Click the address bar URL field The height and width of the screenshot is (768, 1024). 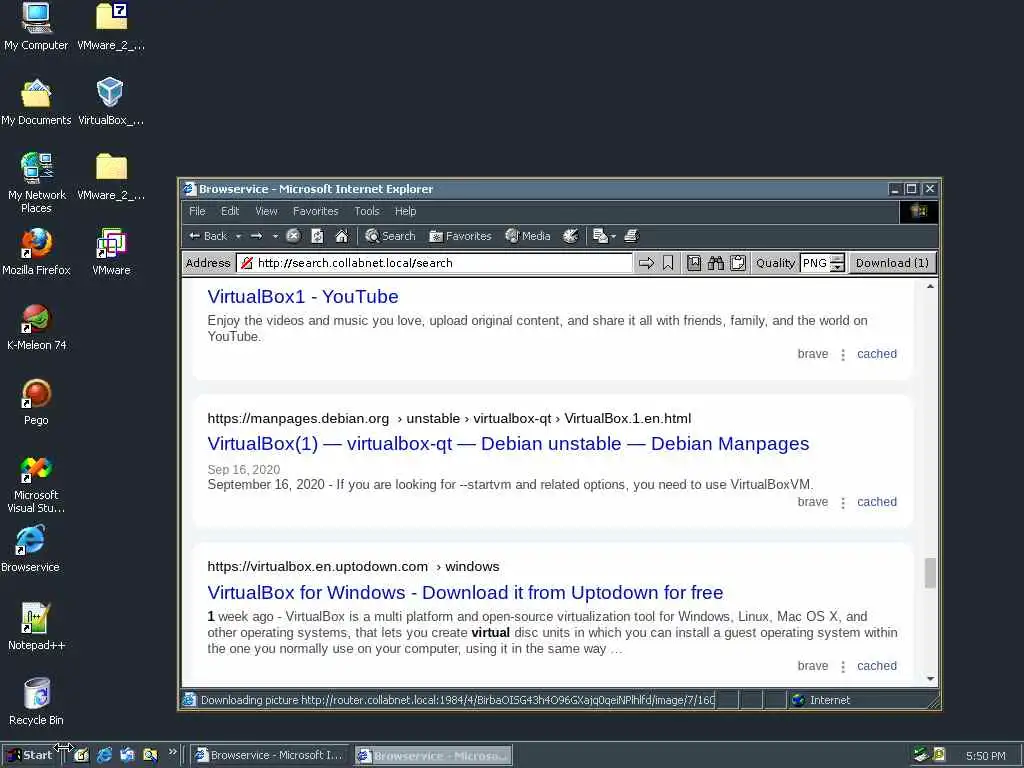tap(434, 263)
